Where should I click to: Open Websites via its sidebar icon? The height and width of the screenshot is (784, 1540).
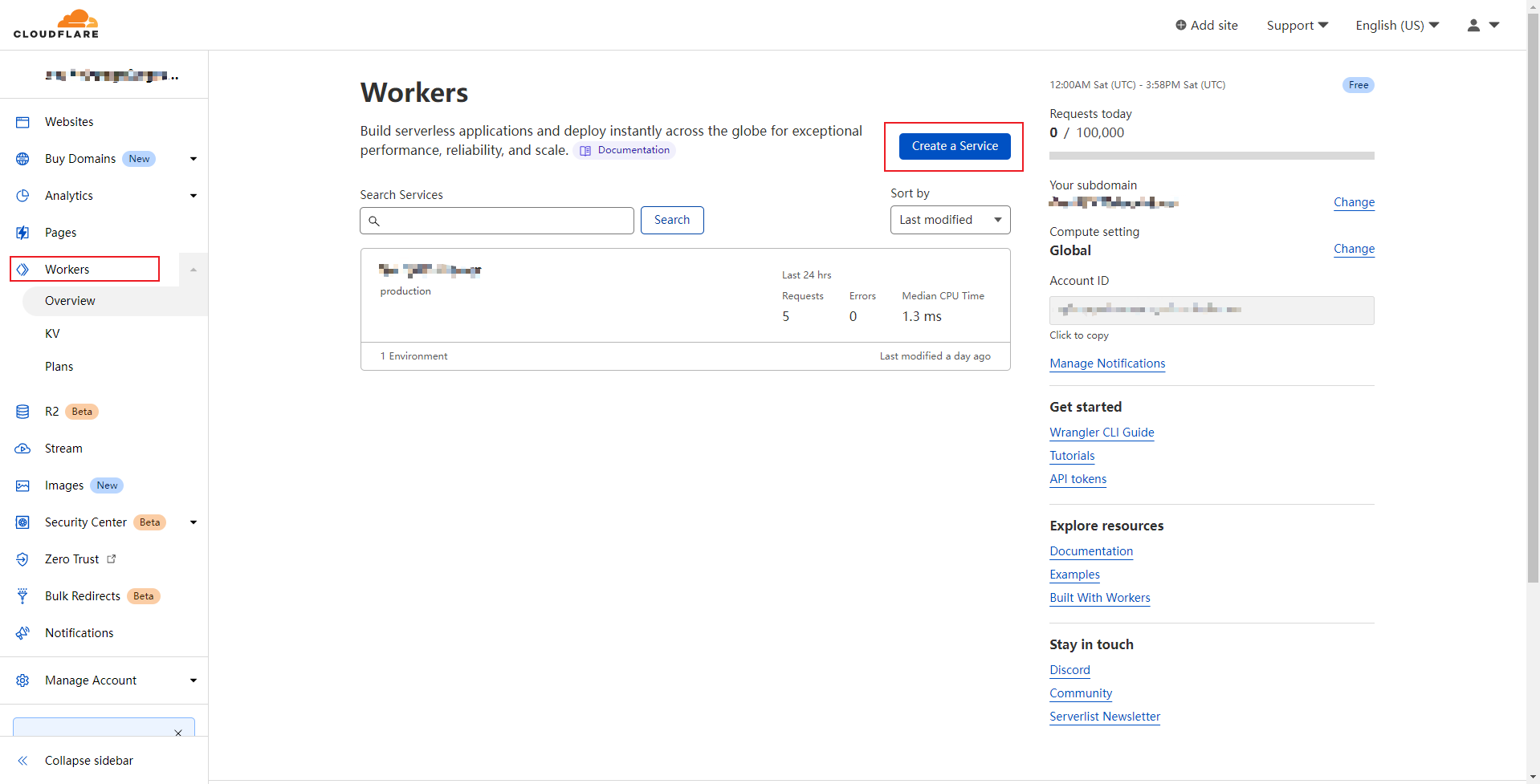pyautogui.click(x=22, y=122)
